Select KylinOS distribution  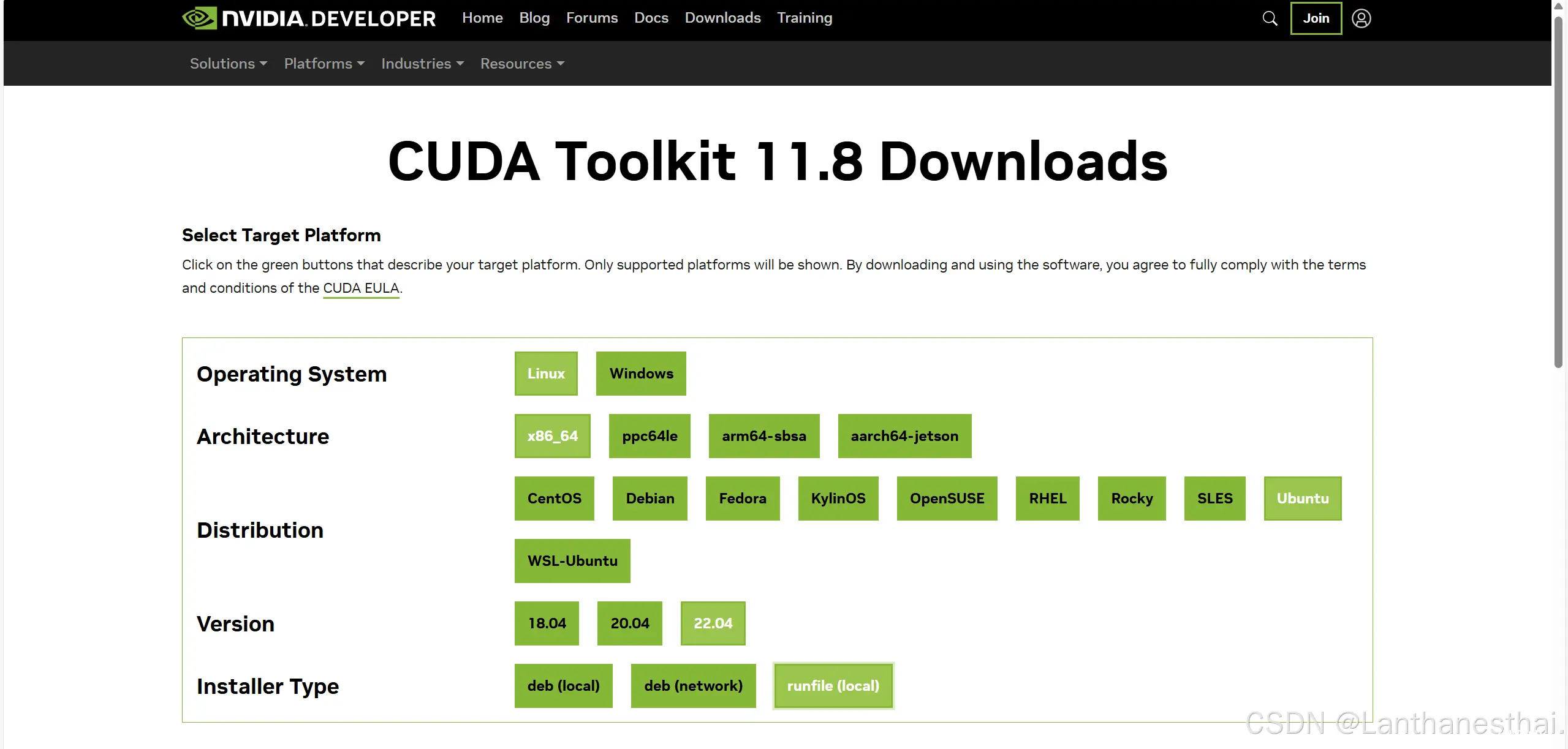tap(838, 499)
